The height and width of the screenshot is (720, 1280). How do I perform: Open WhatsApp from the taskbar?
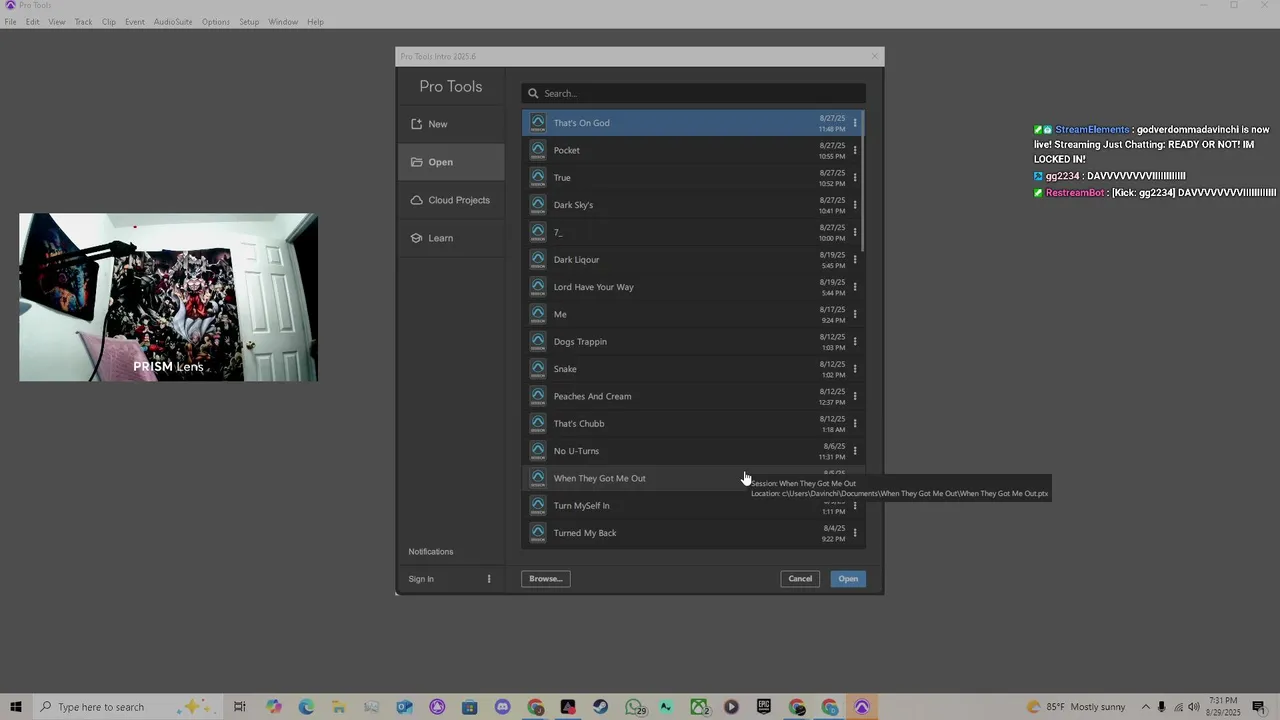pos(634,707)
